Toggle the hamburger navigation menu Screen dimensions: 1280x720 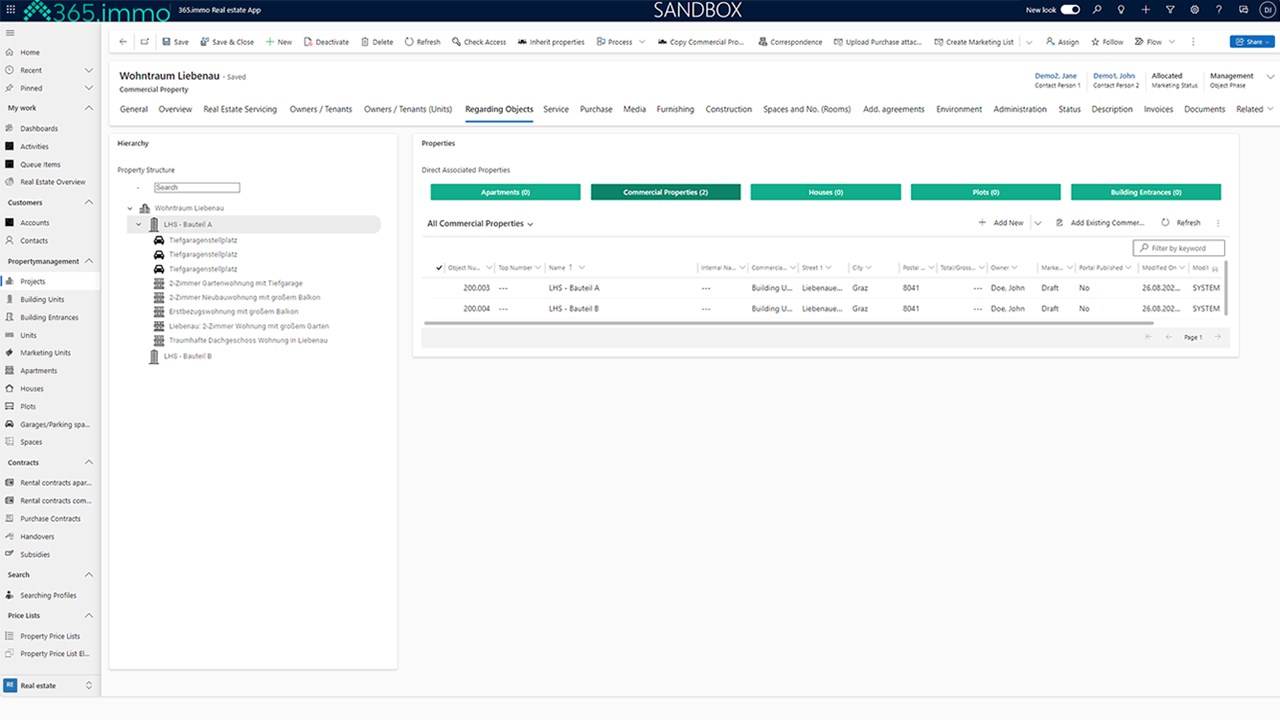pos(10,33)
